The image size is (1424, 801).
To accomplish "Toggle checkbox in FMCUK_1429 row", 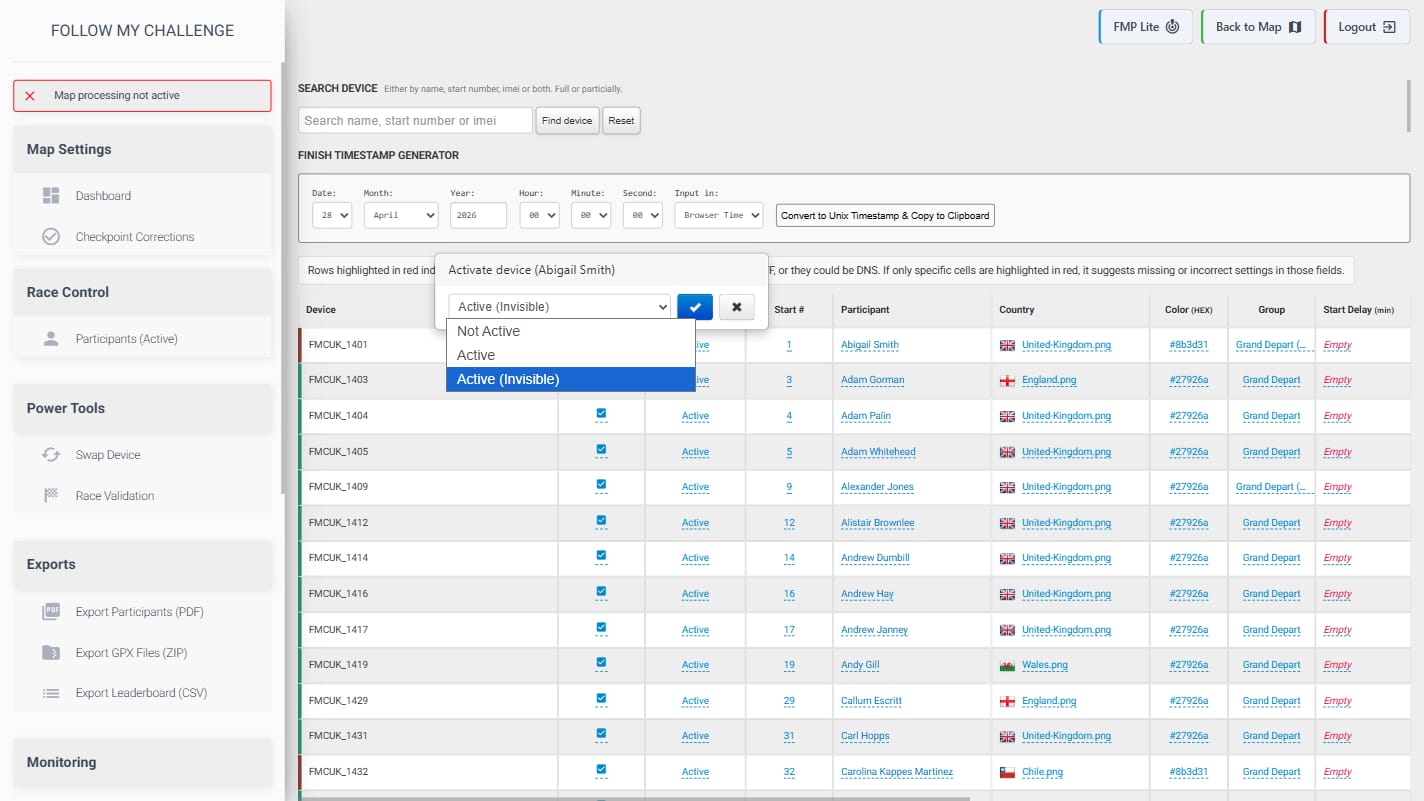I will 601,698.
